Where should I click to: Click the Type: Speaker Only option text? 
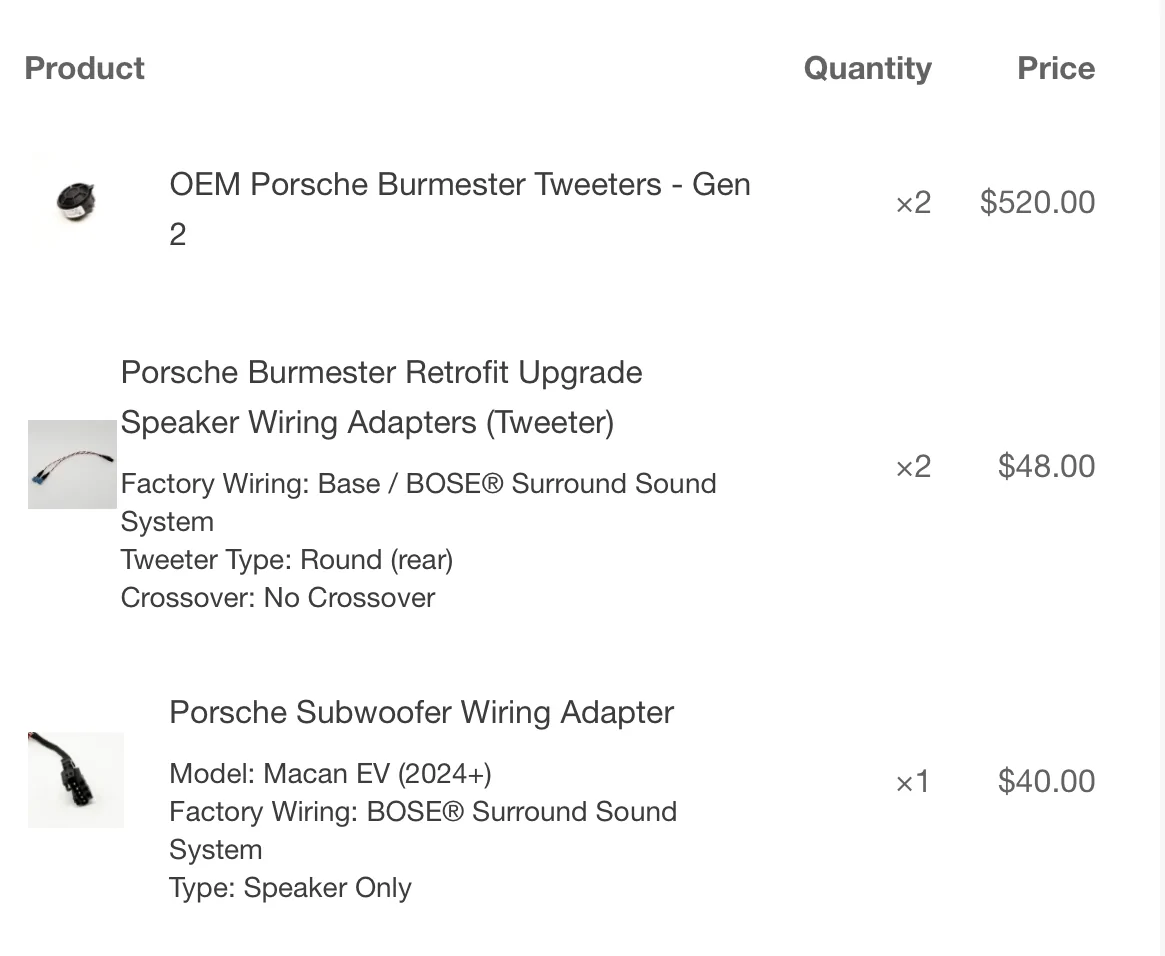click(x=290, y=888)
